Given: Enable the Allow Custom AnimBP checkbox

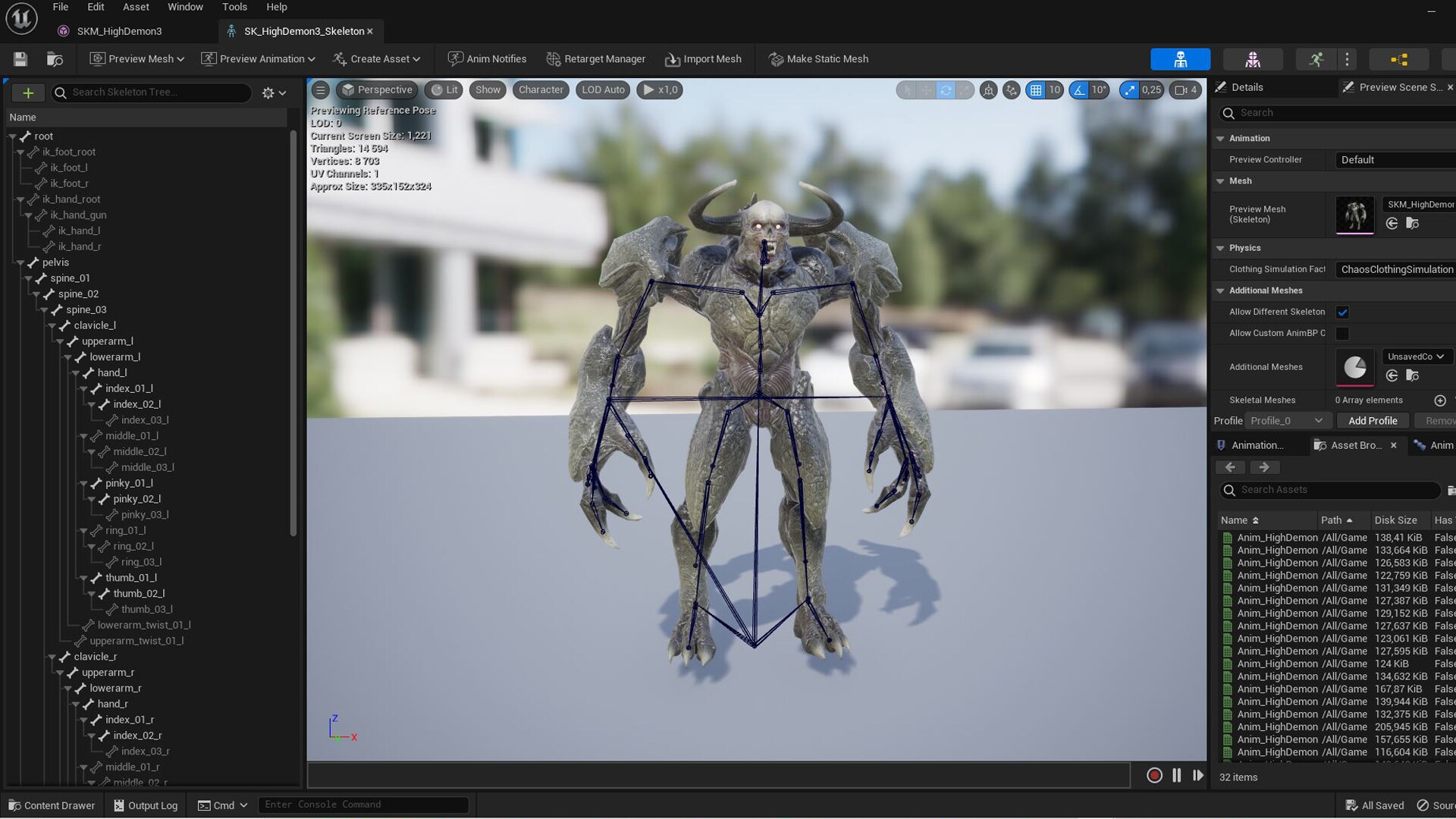Looking at the screenshot, I should [x=1343, y=334].
